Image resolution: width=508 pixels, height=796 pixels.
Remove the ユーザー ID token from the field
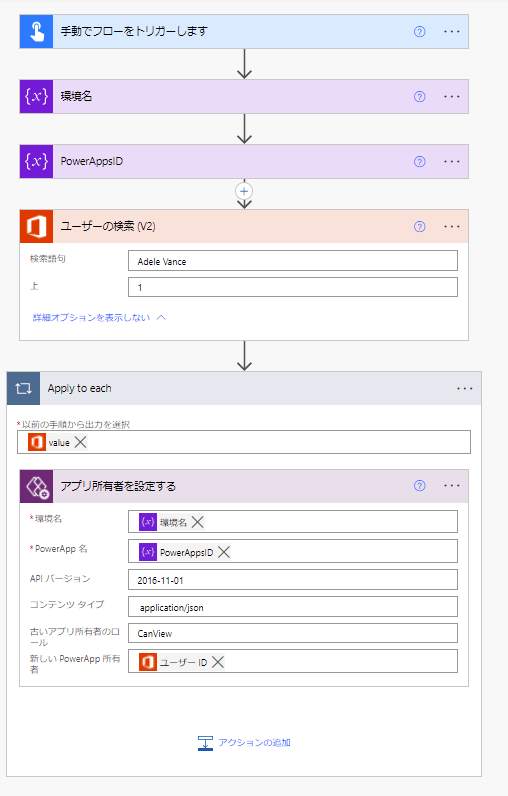(x=218, y=662)
